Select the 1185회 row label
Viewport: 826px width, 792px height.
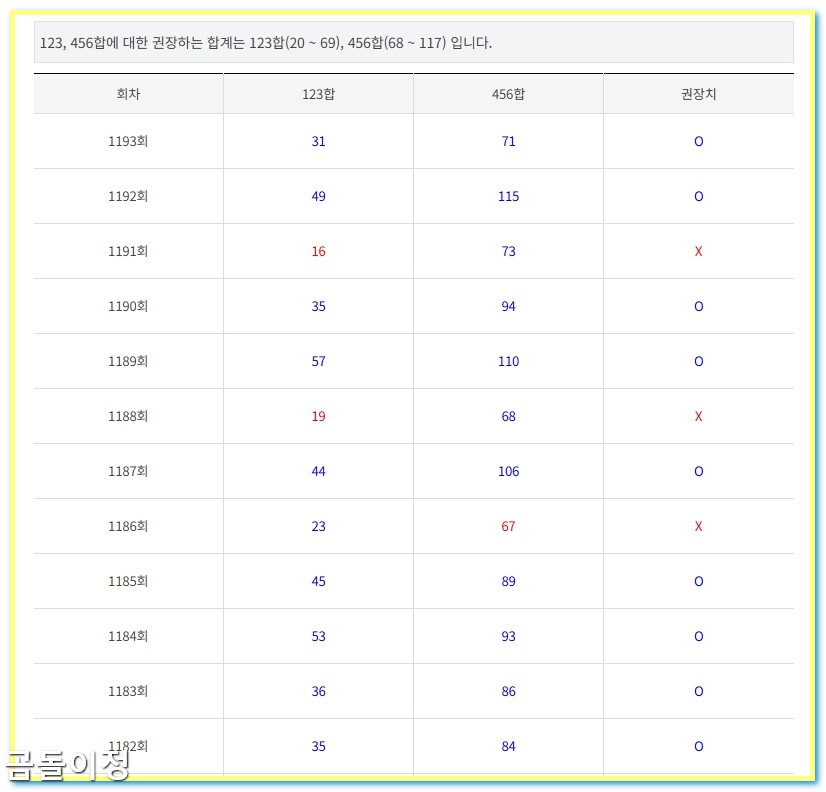[128, 581]
